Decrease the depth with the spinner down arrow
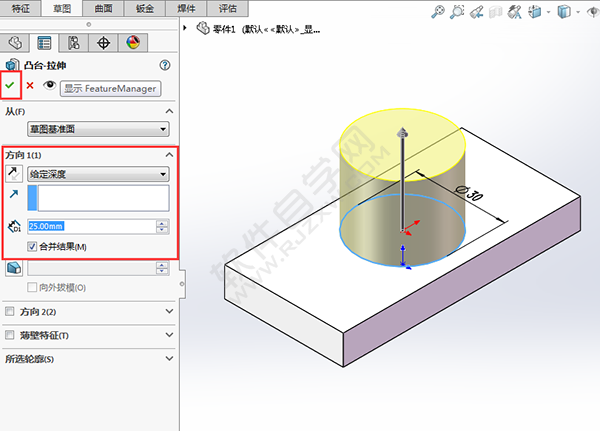The width and height of the screenshot is (600, 431). click(162, 230)
